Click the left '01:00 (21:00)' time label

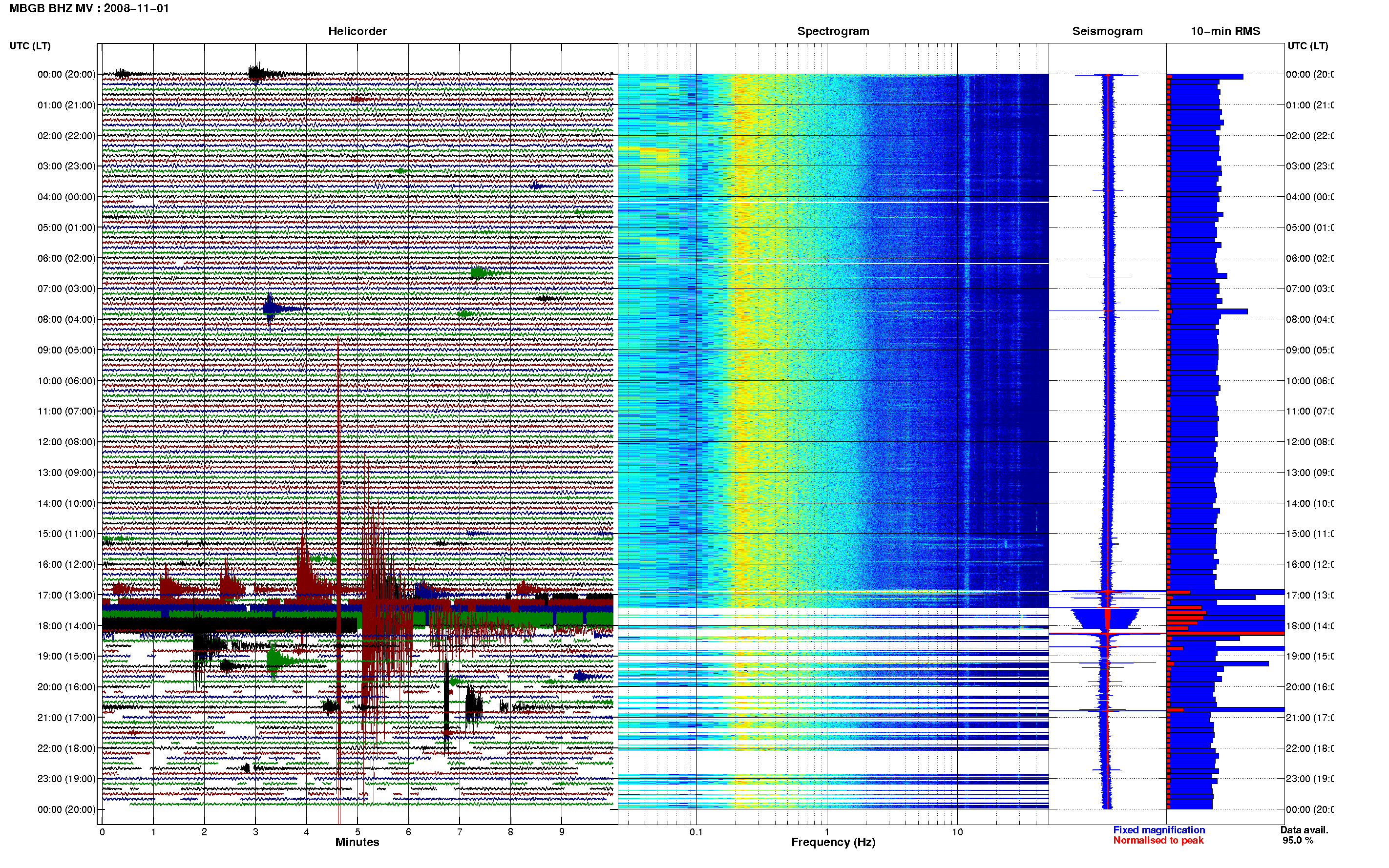point(66,105)
